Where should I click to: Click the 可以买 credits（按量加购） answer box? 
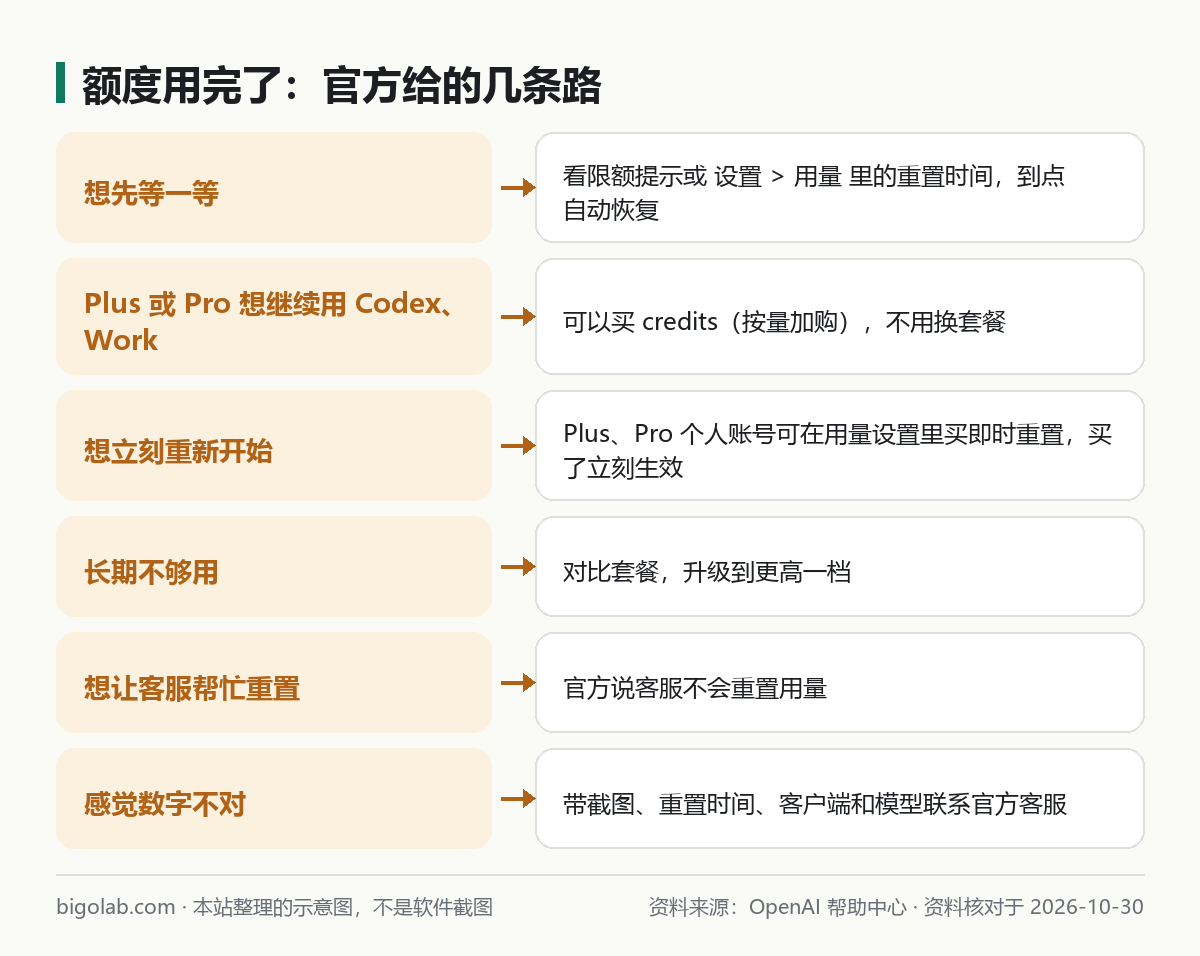840,316
